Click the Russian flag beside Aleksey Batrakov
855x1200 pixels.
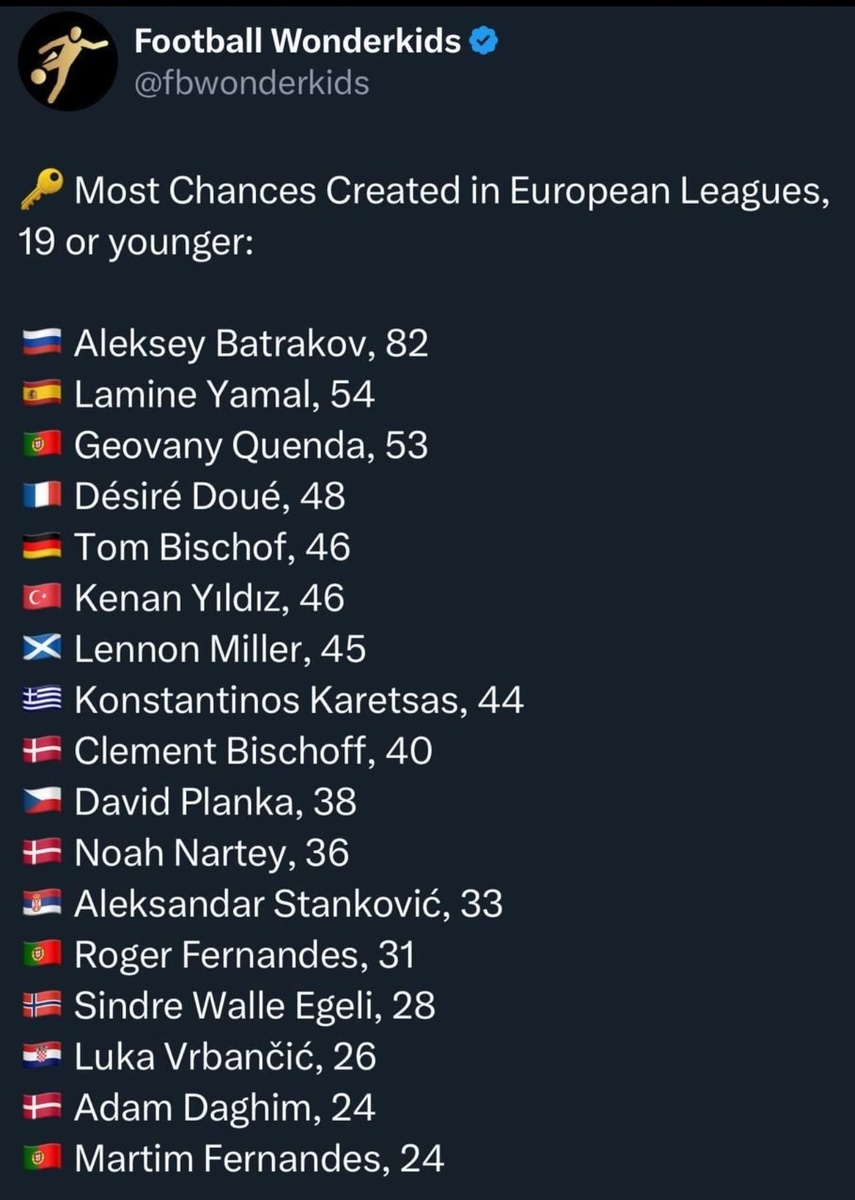42,344
